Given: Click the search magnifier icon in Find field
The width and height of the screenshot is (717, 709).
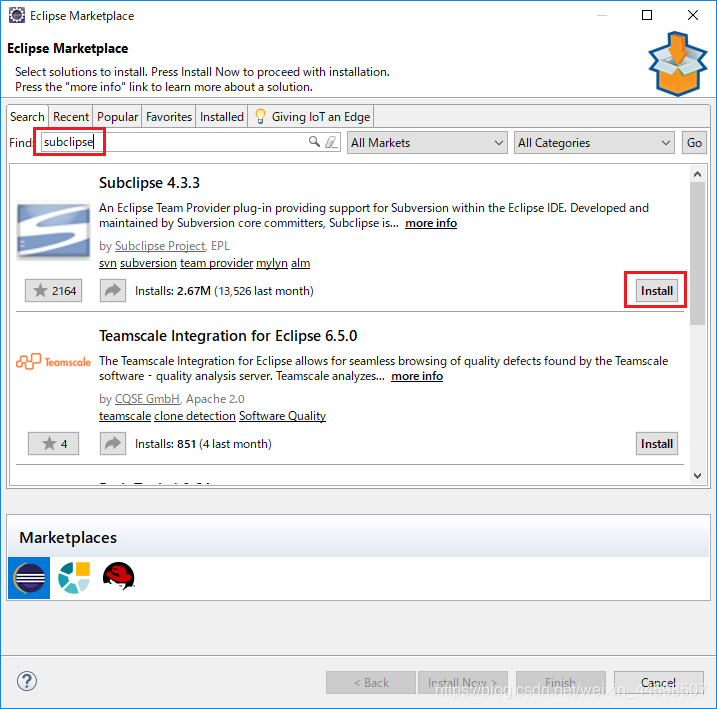Looking at the screenshot, I should (x=314, y=142).
